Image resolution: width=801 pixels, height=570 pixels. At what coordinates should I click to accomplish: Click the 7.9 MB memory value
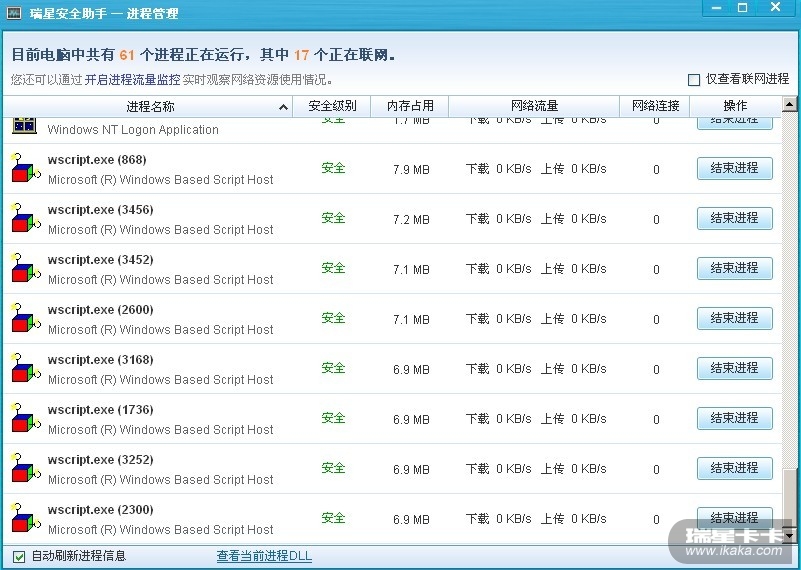point(411,170)
